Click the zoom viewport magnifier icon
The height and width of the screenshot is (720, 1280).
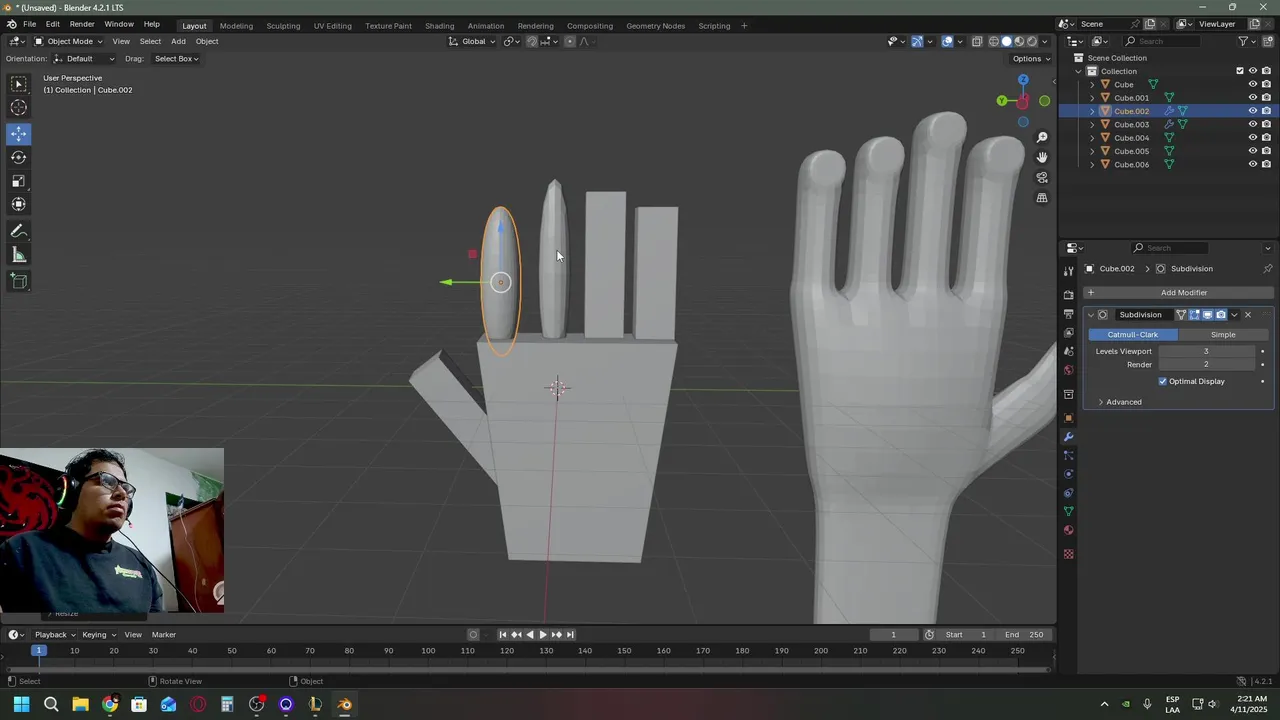(x=1042, y=137)
